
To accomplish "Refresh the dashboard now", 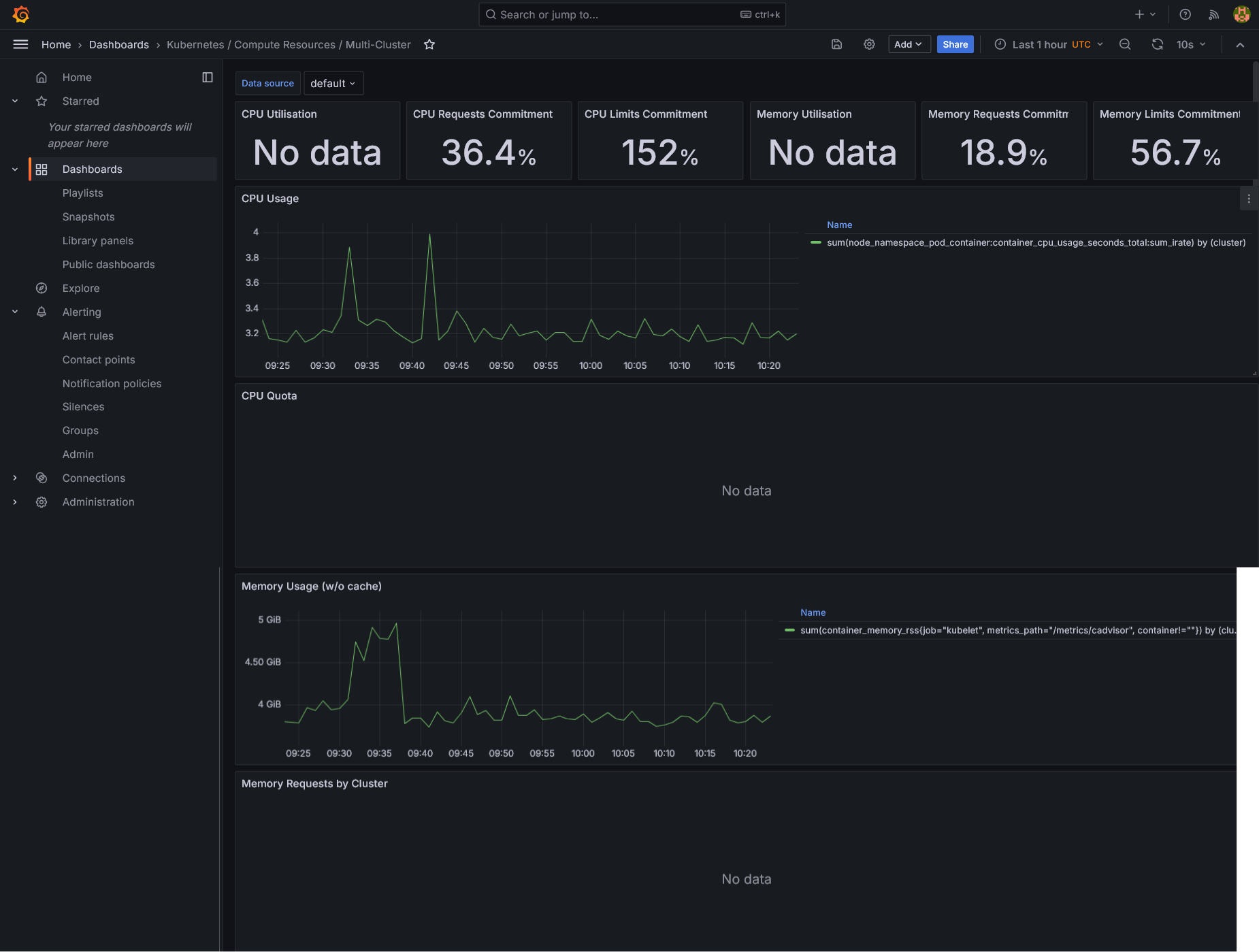I will point(1157,44).
